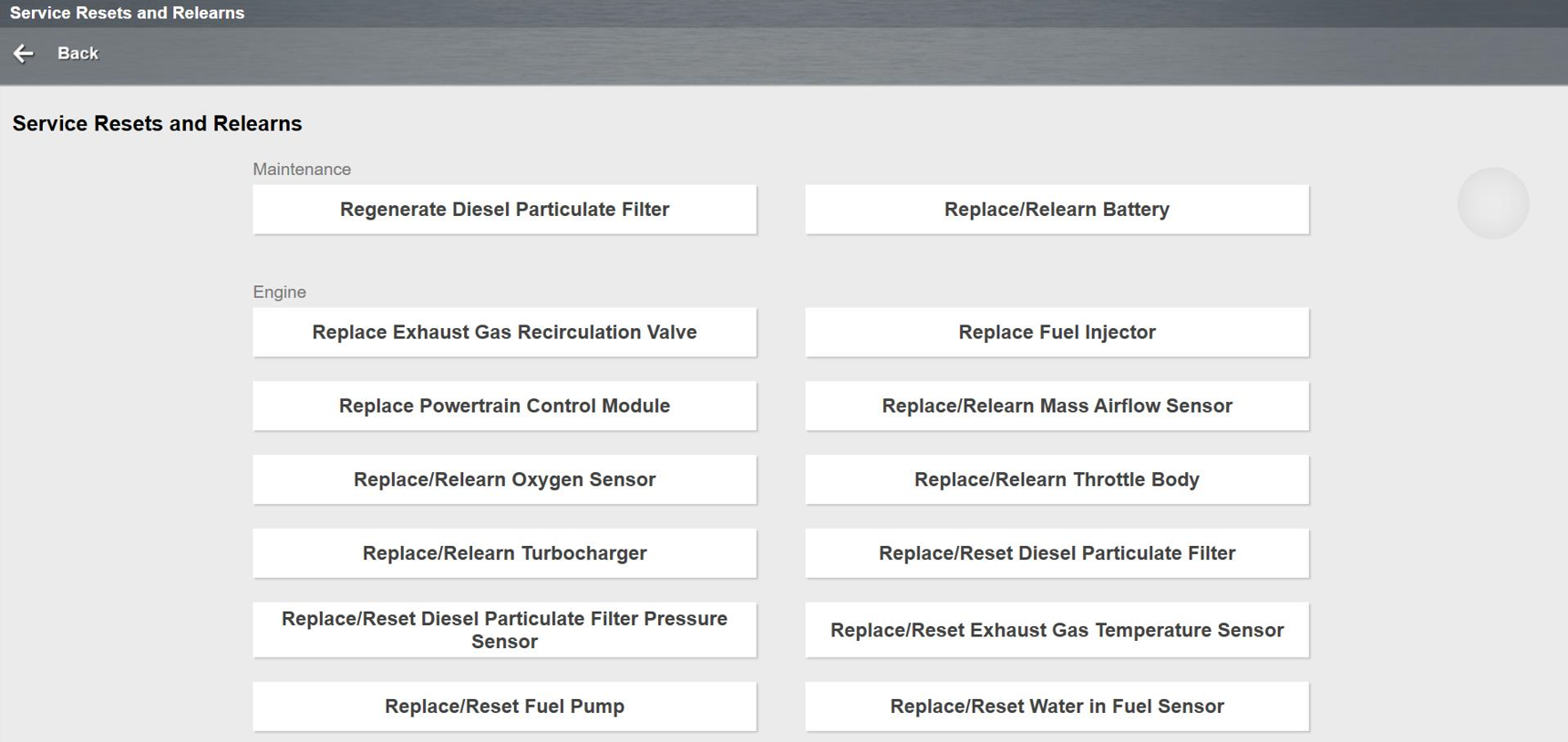Tap the faint circular floating button
This screenshot has width=1568, height=742.
click(1492, 203)
